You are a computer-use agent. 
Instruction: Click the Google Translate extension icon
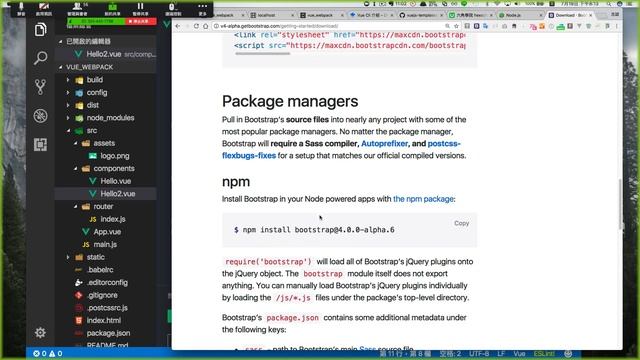(485, 26)
